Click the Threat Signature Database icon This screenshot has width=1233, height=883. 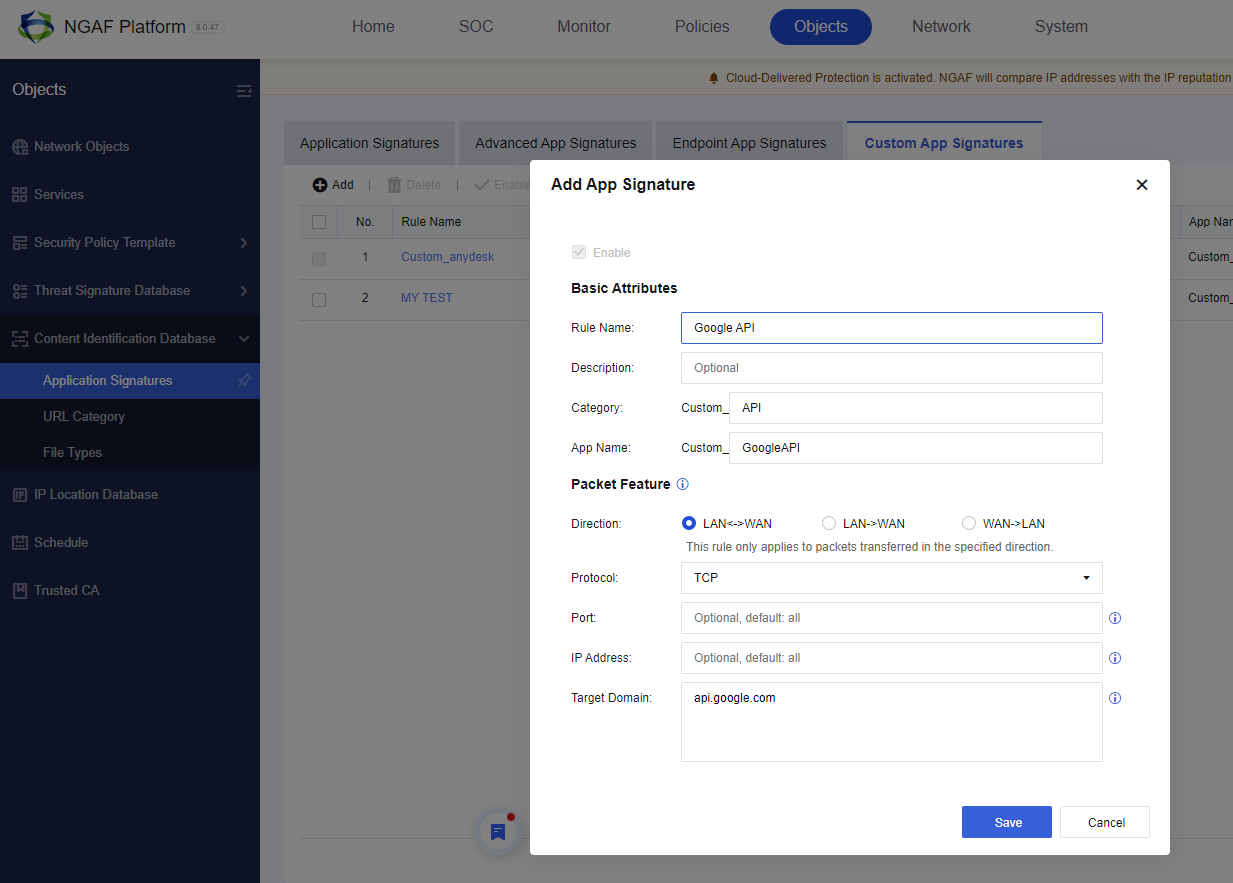[20, 291]
